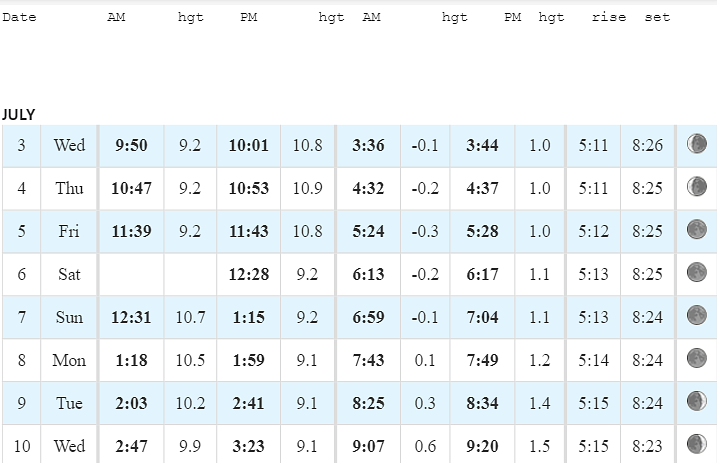Image resolution: width=717 pixels, height=463 pixels.
Task: Select the 12:28 PM tide time on Saturday
Action: click(x=249, y=274)
